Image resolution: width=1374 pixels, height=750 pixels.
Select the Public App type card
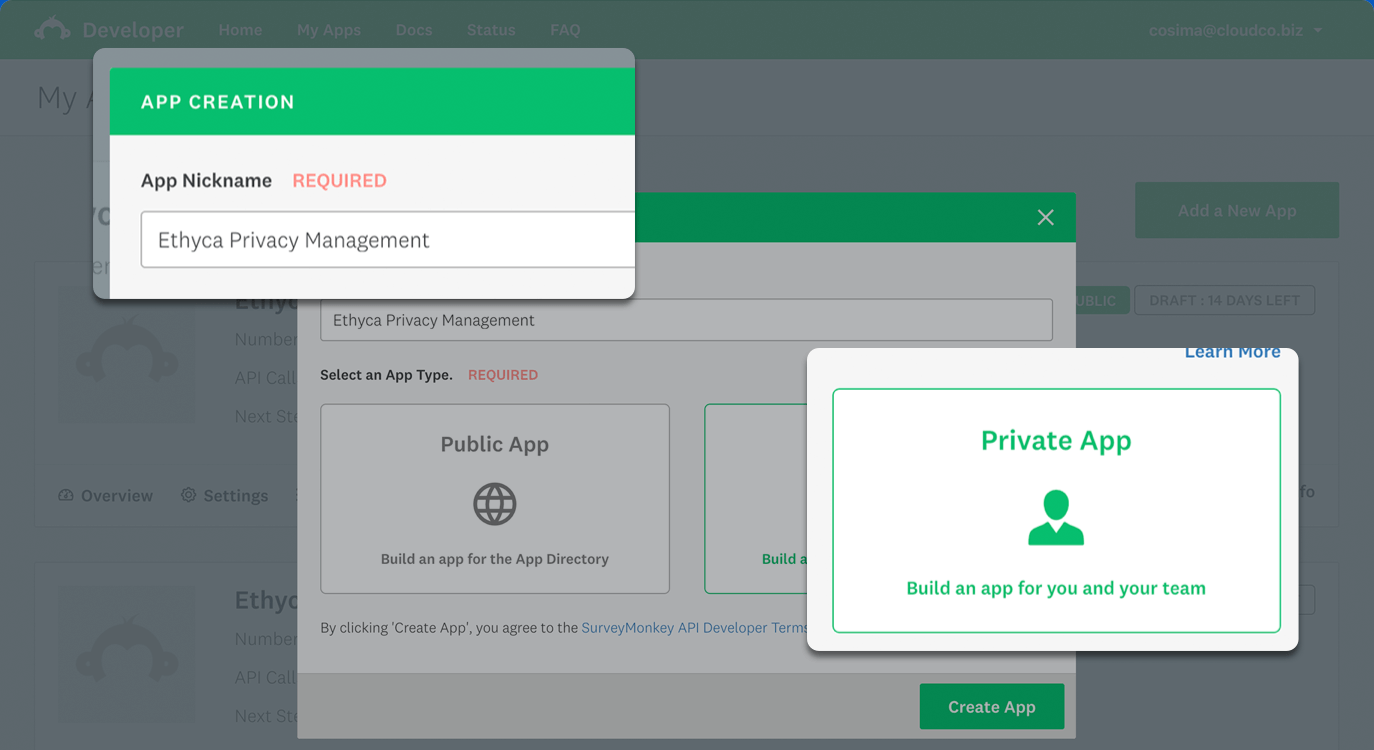pyautogui.click(x=495, y=499)
